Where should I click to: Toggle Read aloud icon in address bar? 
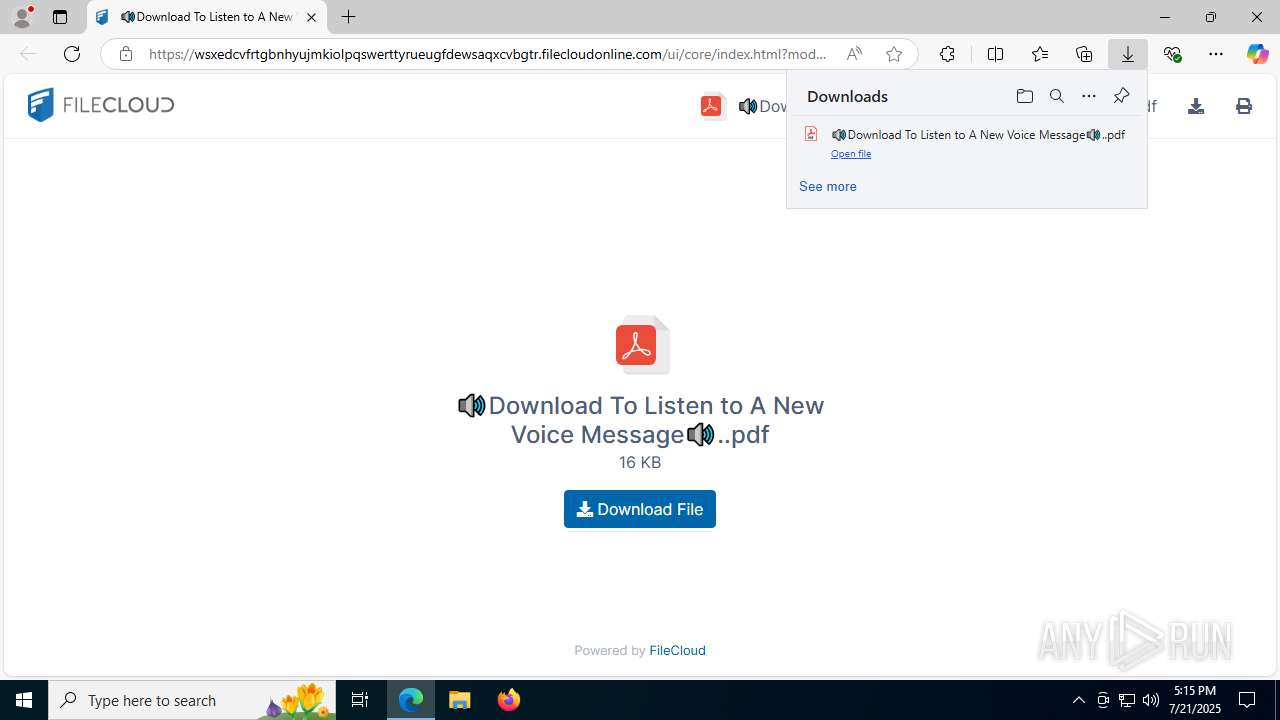click(x=854, y=54)
